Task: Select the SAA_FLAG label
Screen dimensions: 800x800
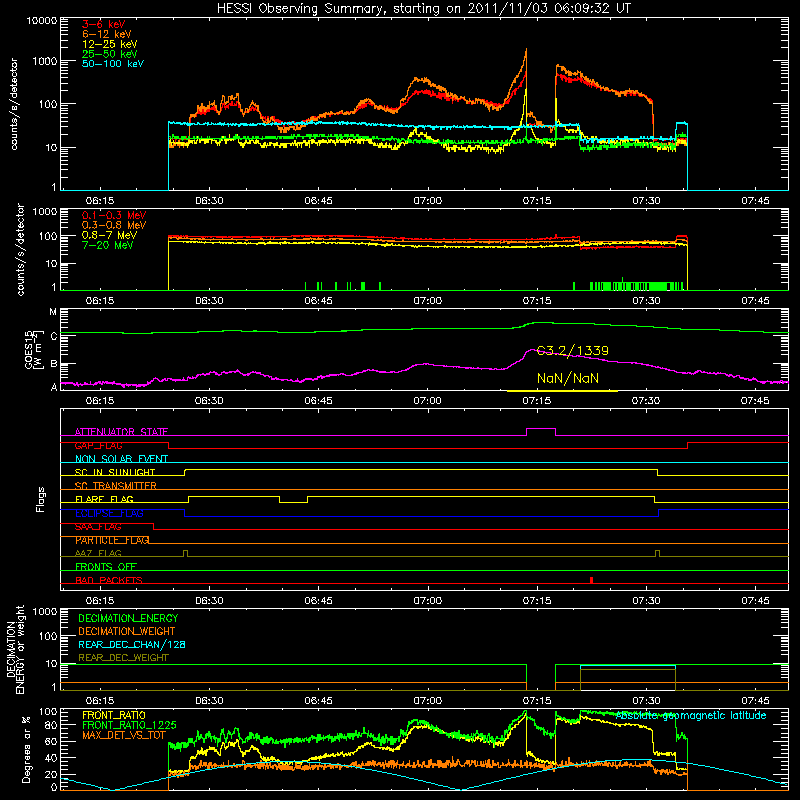Action: click(98, 527)
